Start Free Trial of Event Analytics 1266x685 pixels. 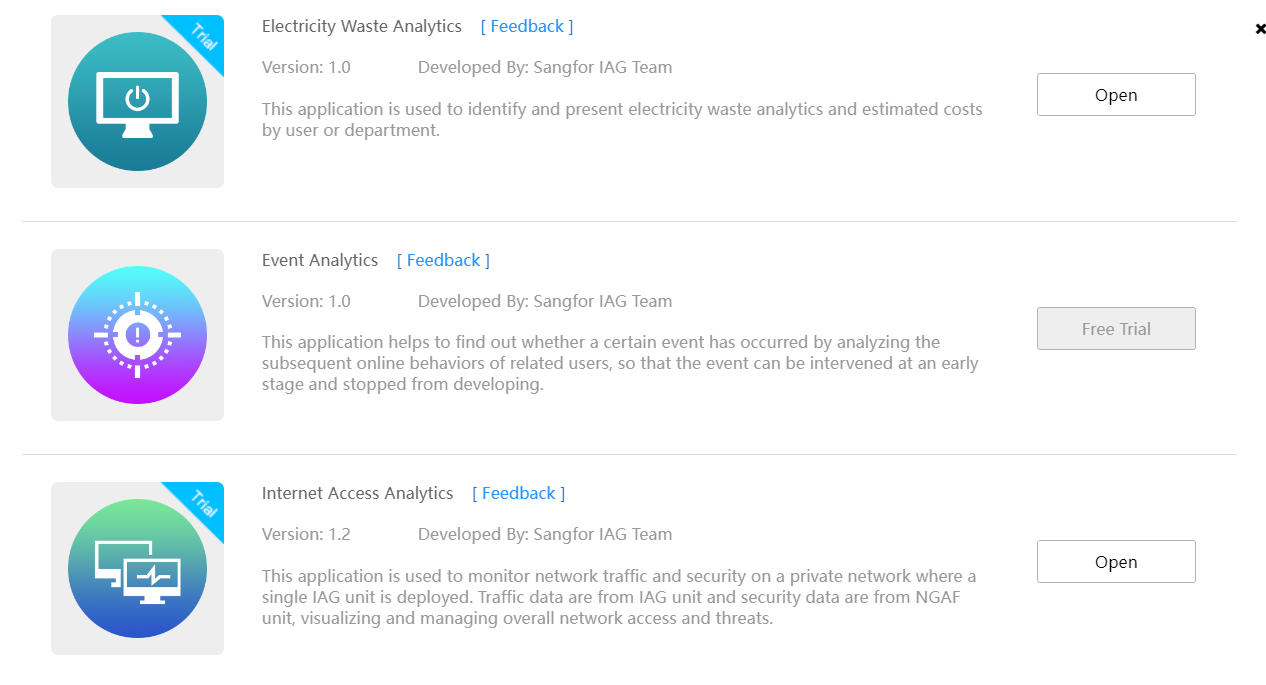(1115, 329)
